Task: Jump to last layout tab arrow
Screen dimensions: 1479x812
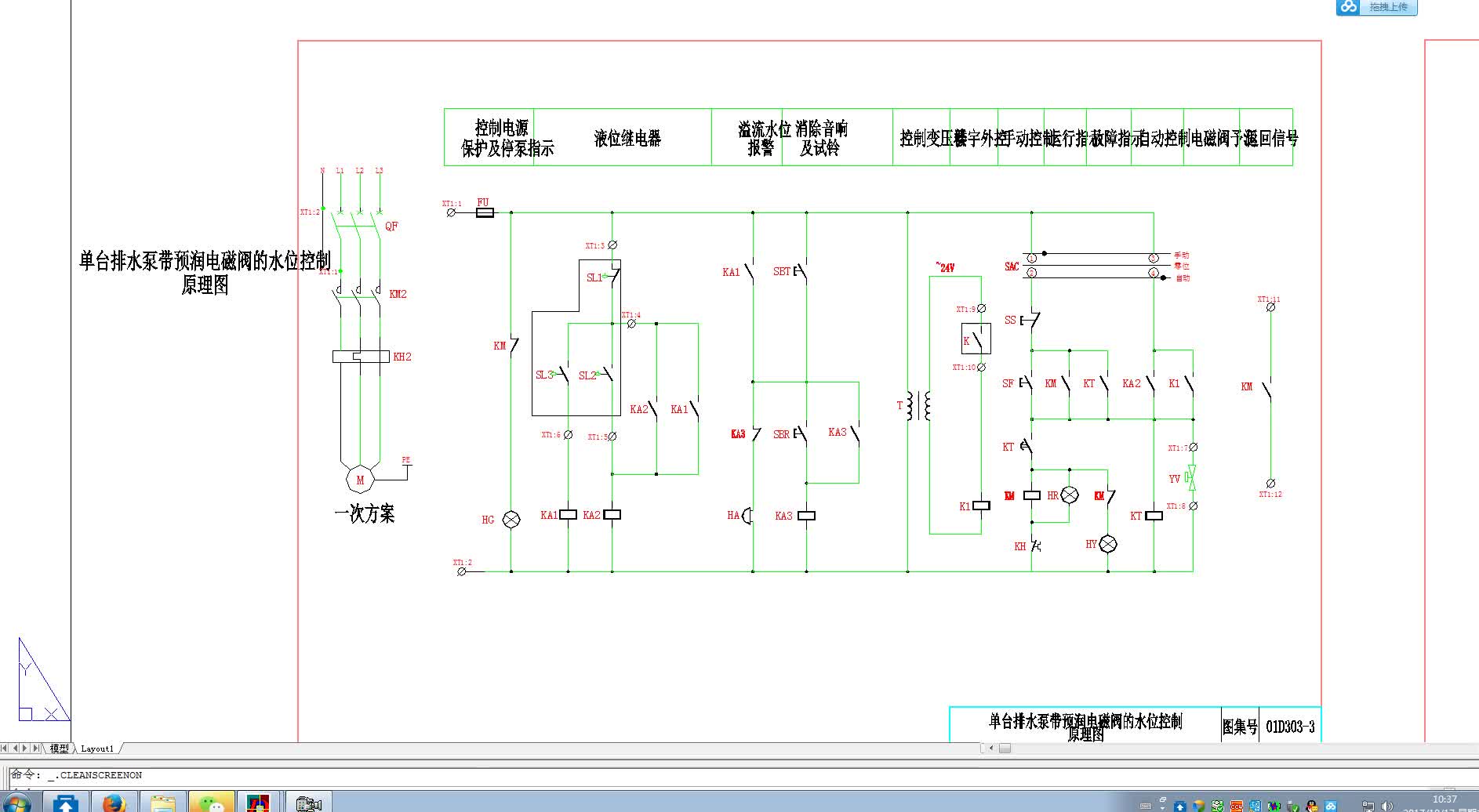Action: [35, 749]
